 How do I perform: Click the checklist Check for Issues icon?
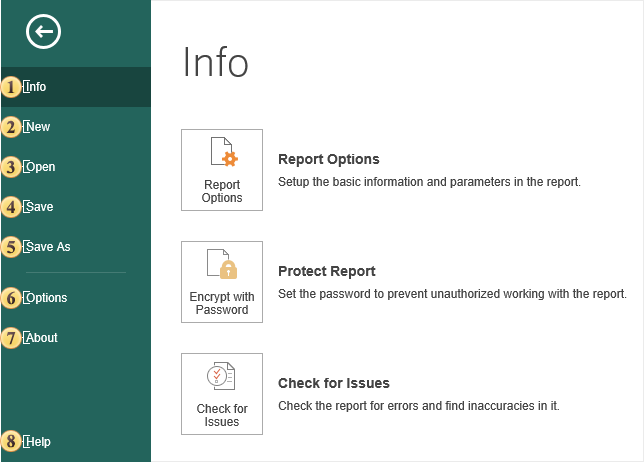(x=222, y=377)
